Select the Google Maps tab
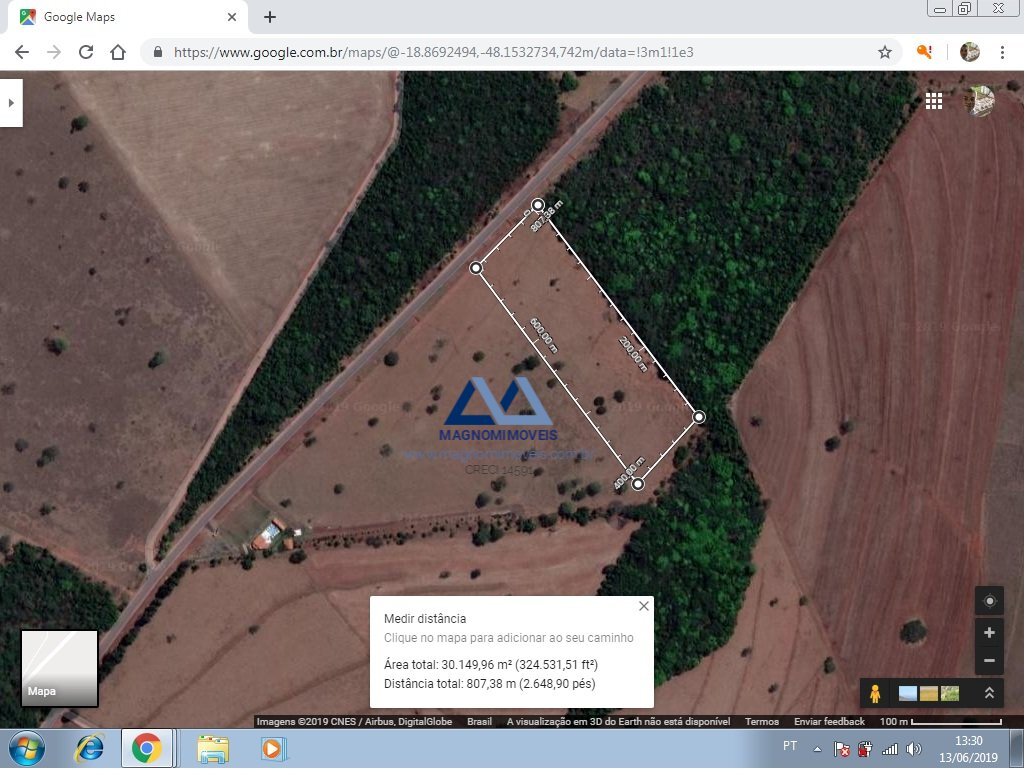Screen dimensions: 1030x778 click(125, 17)
